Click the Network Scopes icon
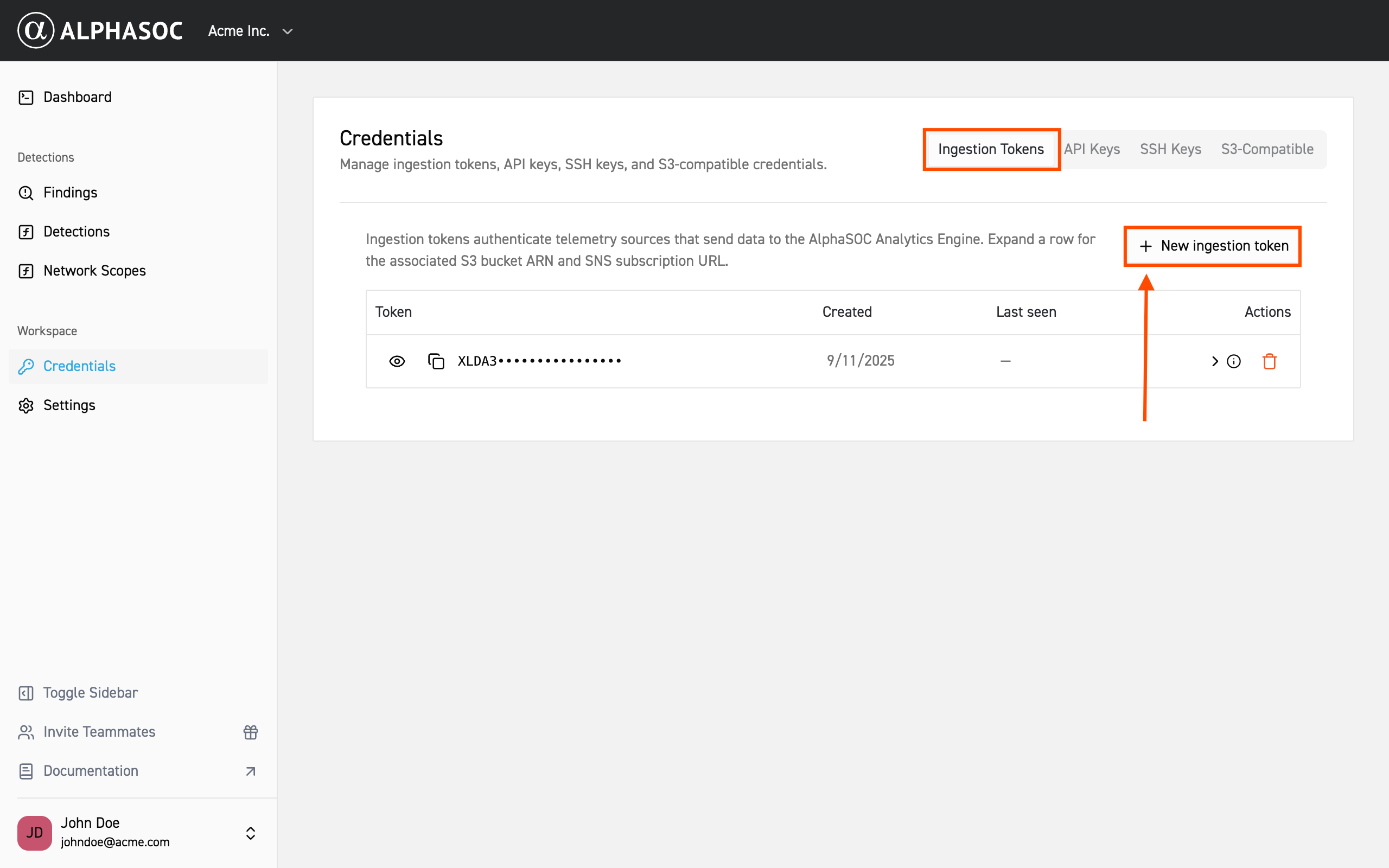Viewport: 1389px width, 868px height. tap(26, 271)
